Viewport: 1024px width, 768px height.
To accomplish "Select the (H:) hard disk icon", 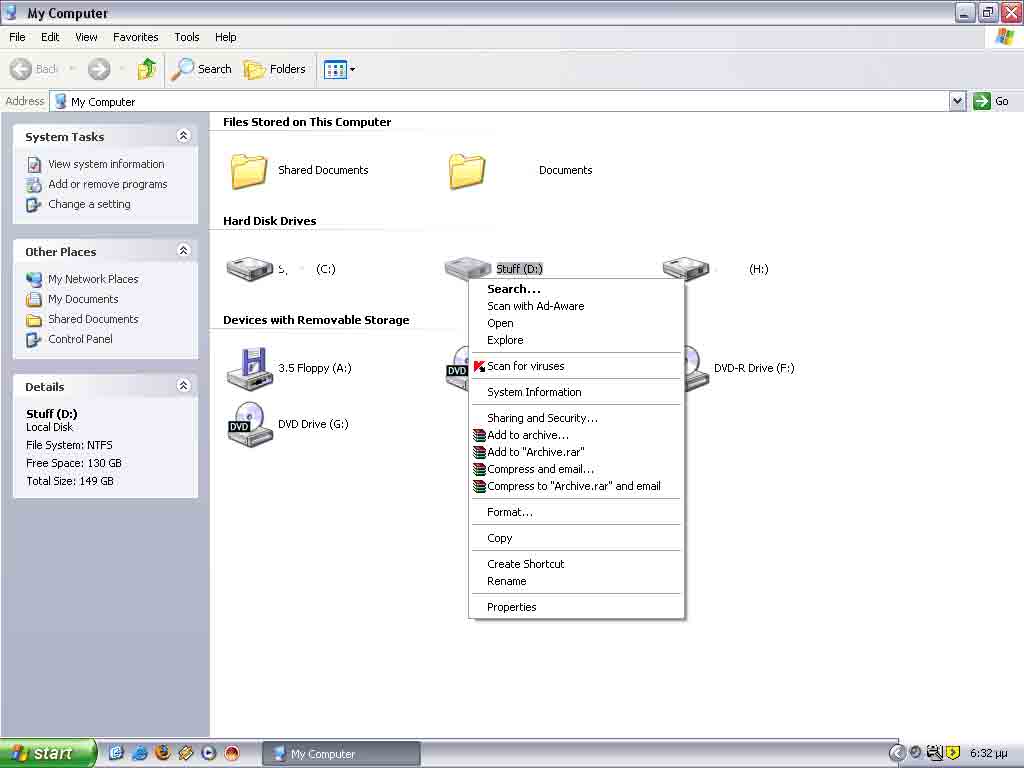I will [x=685, y=269].
